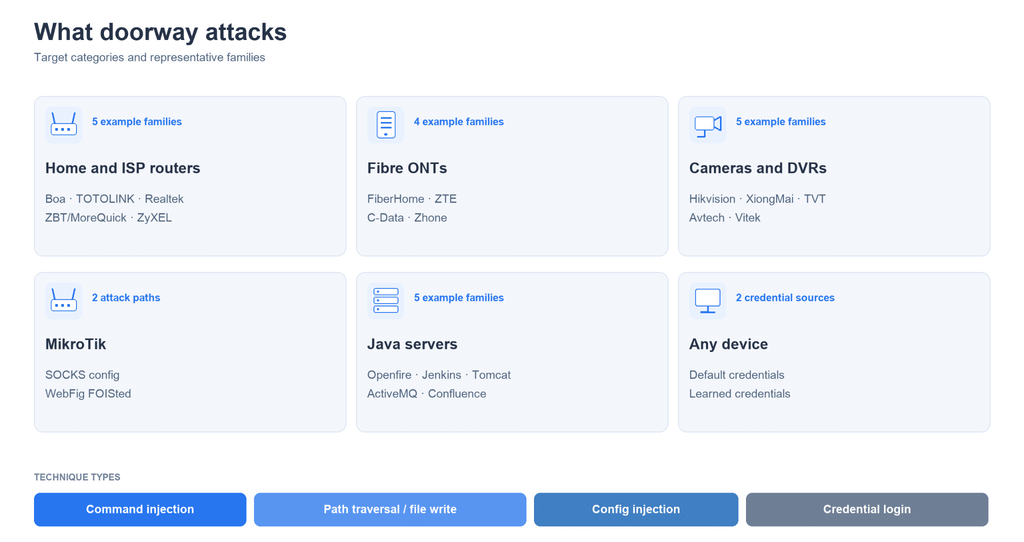The image size is (1024, 542).
Task: Click the 'Hikvision · XiongMai · TVT' line
Action: pyautogui.click(x=758, y=199)
